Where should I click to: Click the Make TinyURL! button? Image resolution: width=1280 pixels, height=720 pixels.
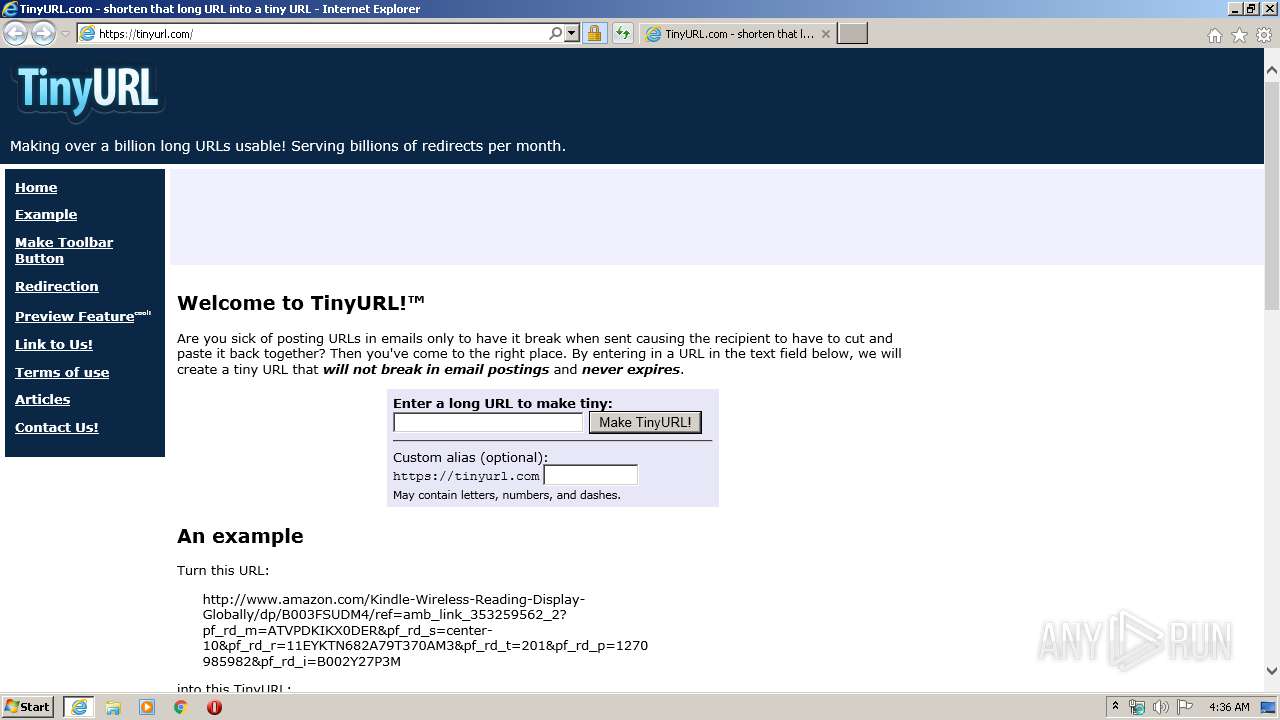(645, 422)
